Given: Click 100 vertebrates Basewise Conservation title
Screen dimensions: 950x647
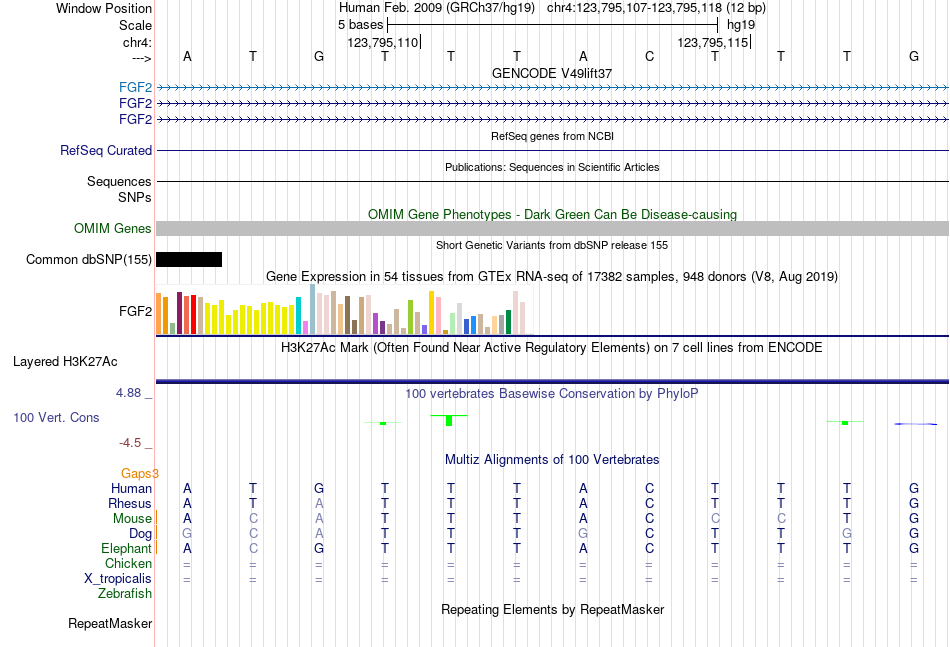Looking at the screenshot, I should point(552,394).
